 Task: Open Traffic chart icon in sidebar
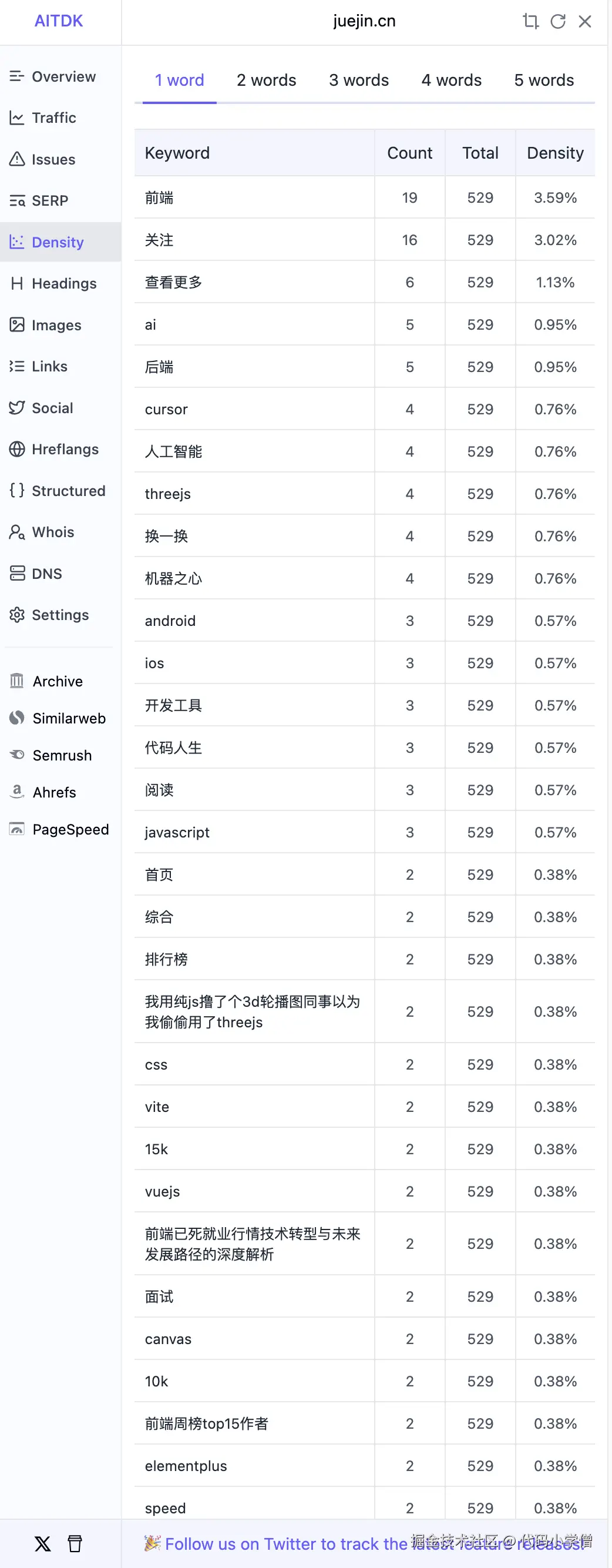17,118
